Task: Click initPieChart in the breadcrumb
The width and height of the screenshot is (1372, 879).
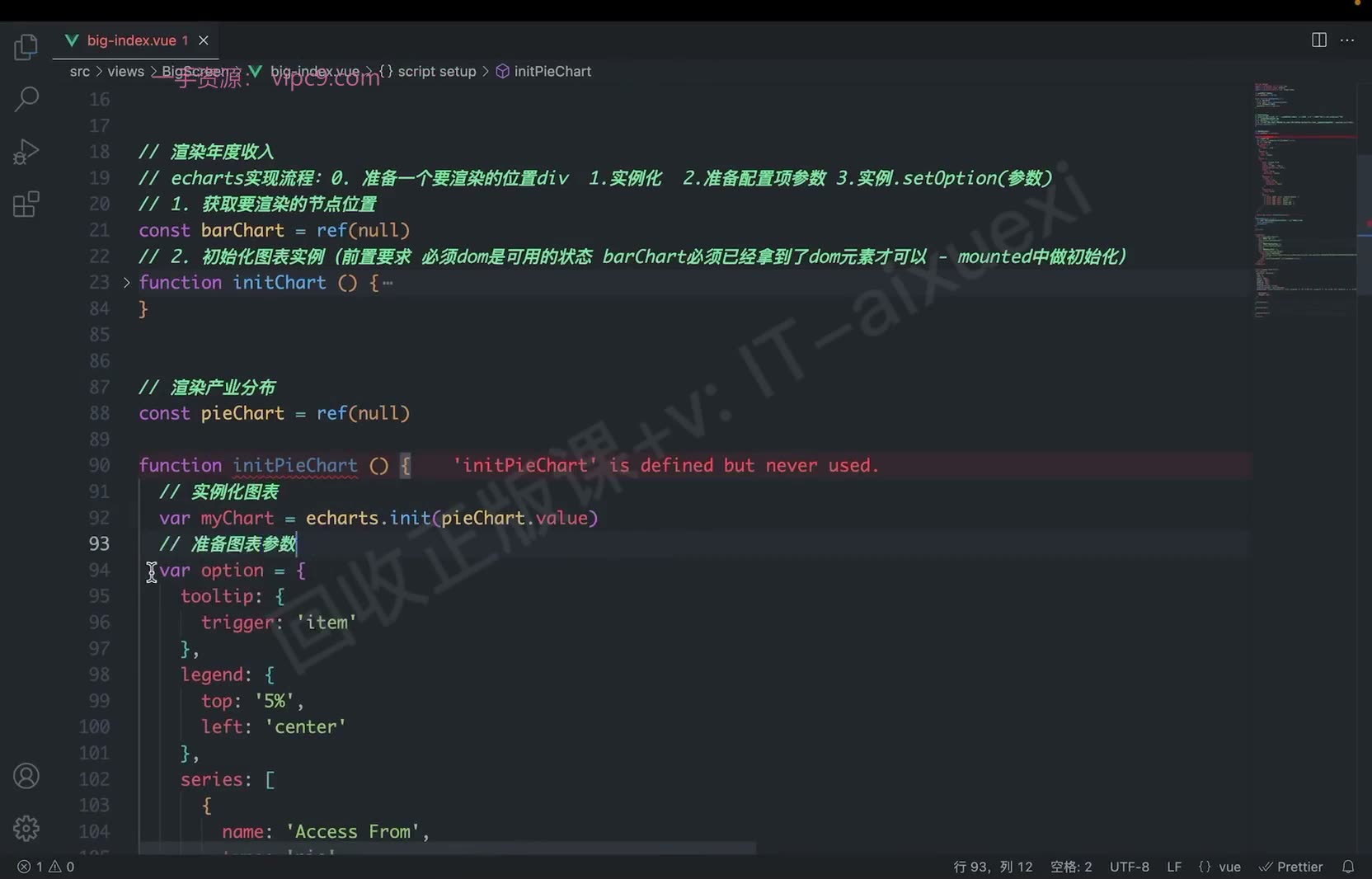Action: pyautogui.click(x=552, y=72)
